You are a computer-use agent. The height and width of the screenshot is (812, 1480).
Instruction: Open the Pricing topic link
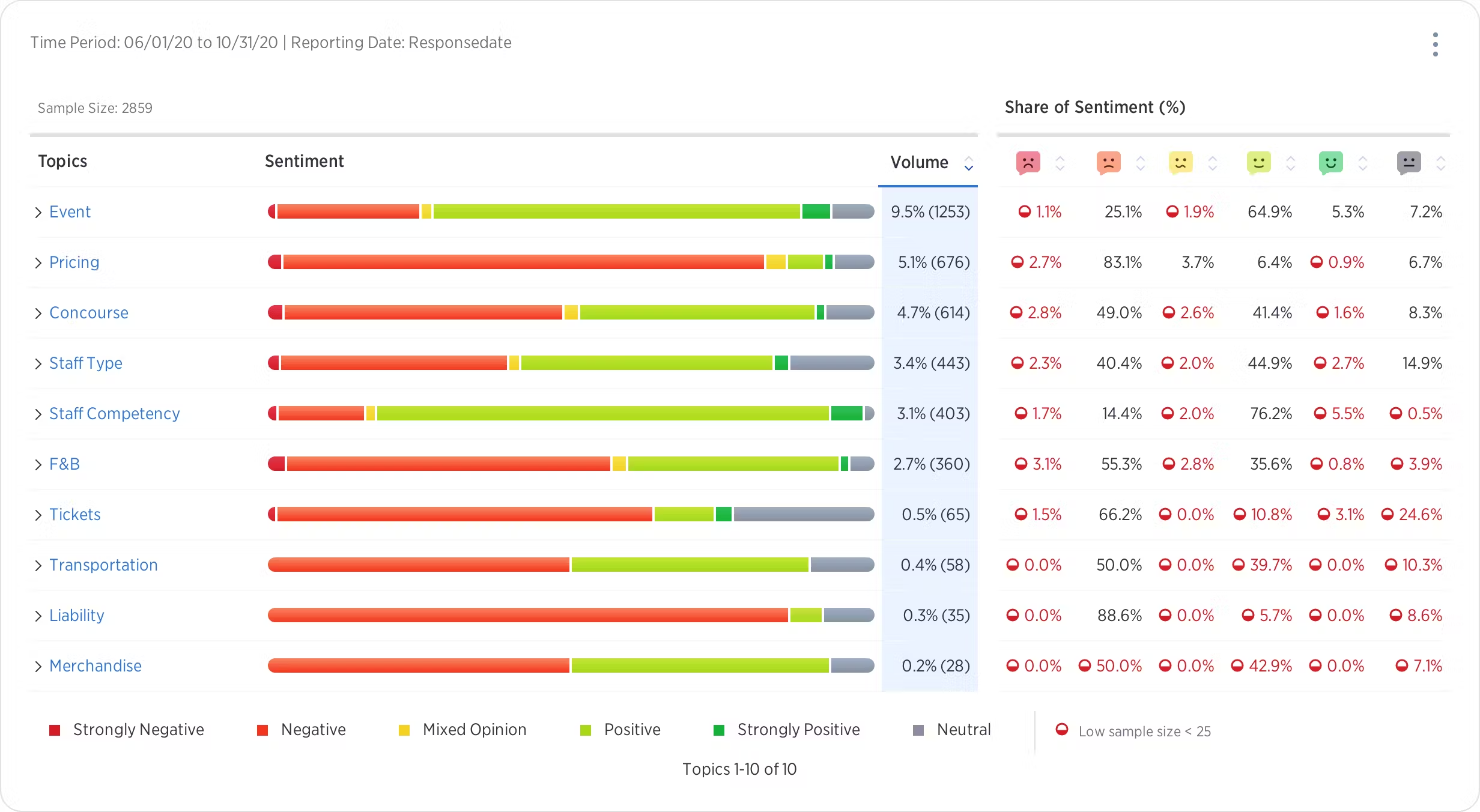click(74, 262)
